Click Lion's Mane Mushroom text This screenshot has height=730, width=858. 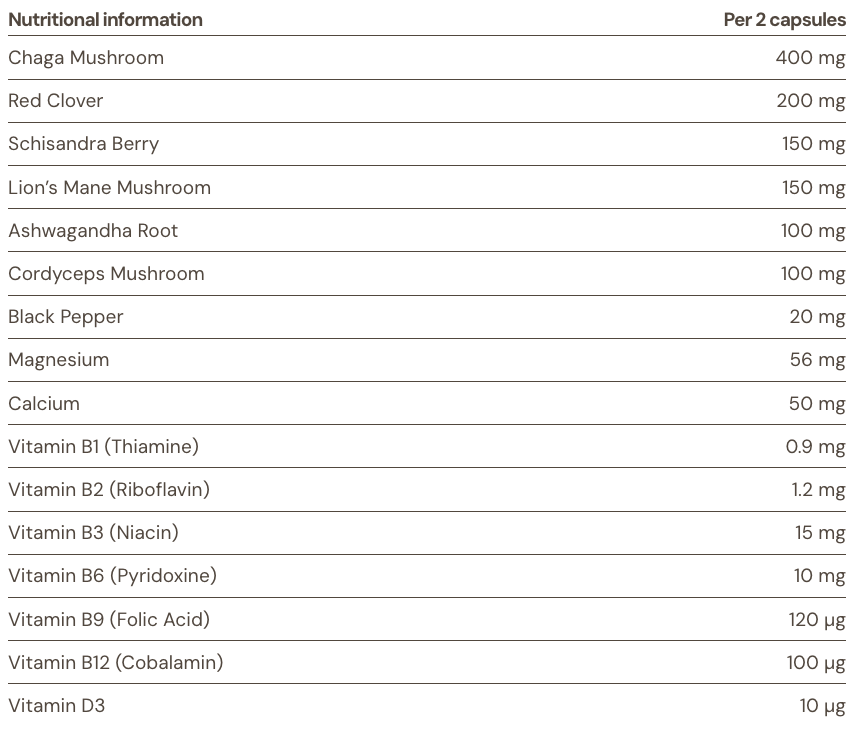point(110,188)
